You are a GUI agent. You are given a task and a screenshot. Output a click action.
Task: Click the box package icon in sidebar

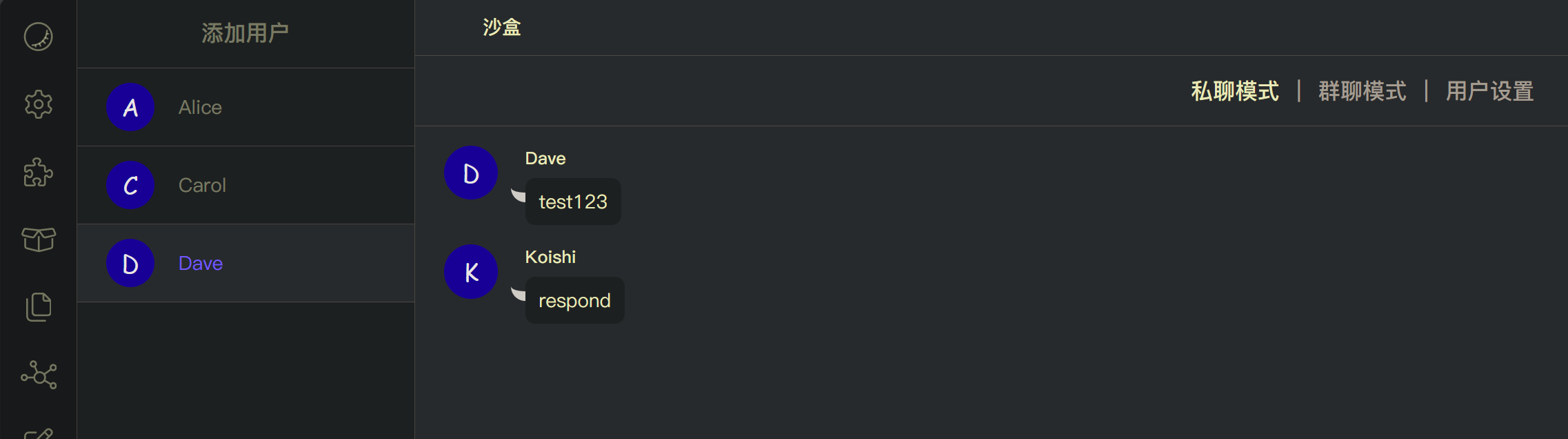39,240
